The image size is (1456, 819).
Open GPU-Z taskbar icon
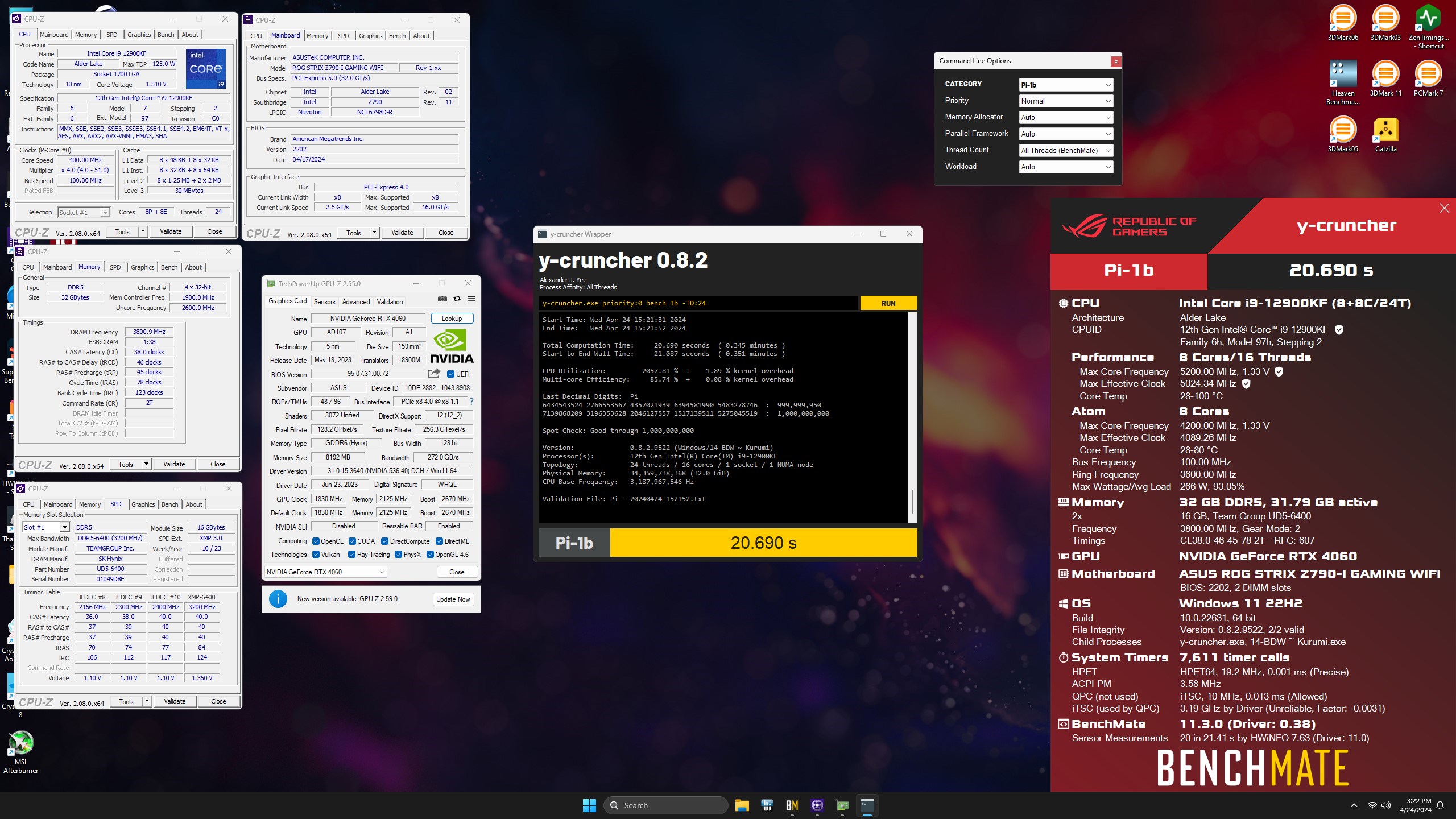click(842, 805)
